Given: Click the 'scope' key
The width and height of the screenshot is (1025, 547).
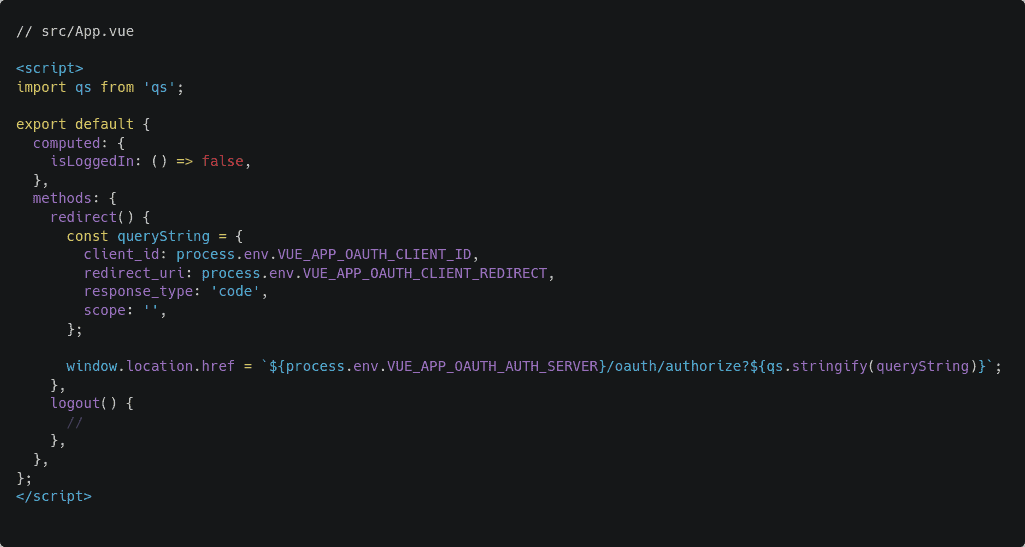Looking at the screenshot, I should (x=104, y=310).
